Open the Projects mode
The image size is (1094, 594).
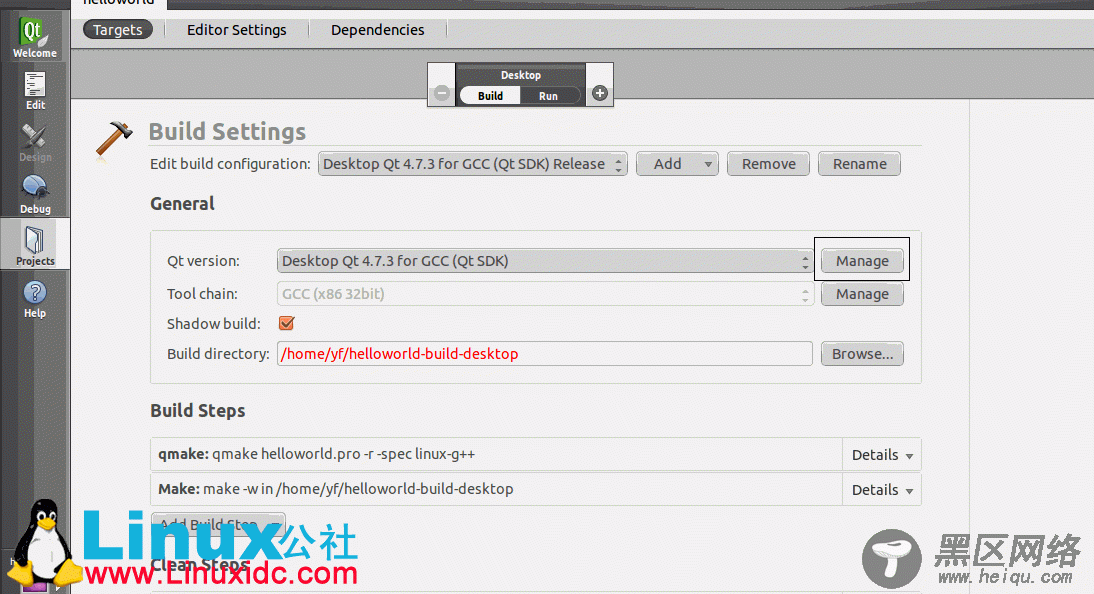click(x=35, y=245)
